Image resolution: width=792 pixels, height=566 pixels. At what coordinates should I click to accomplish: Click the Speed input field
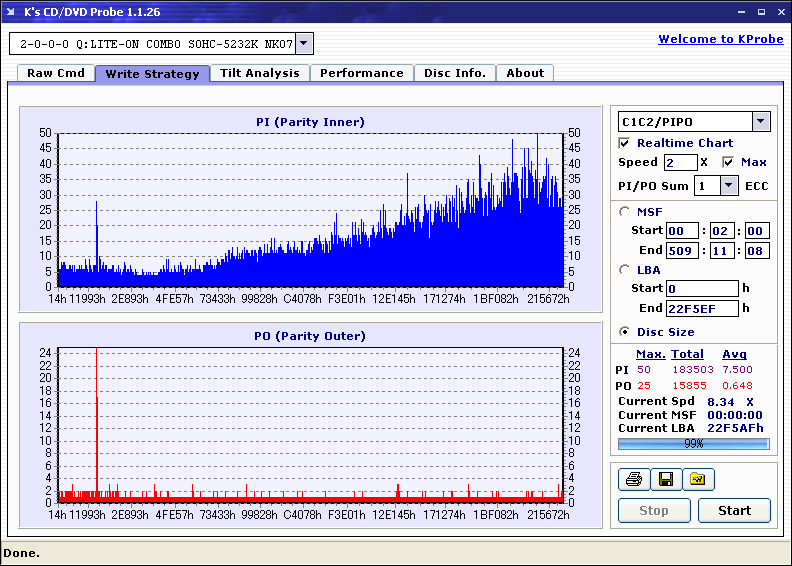(680, 163)
